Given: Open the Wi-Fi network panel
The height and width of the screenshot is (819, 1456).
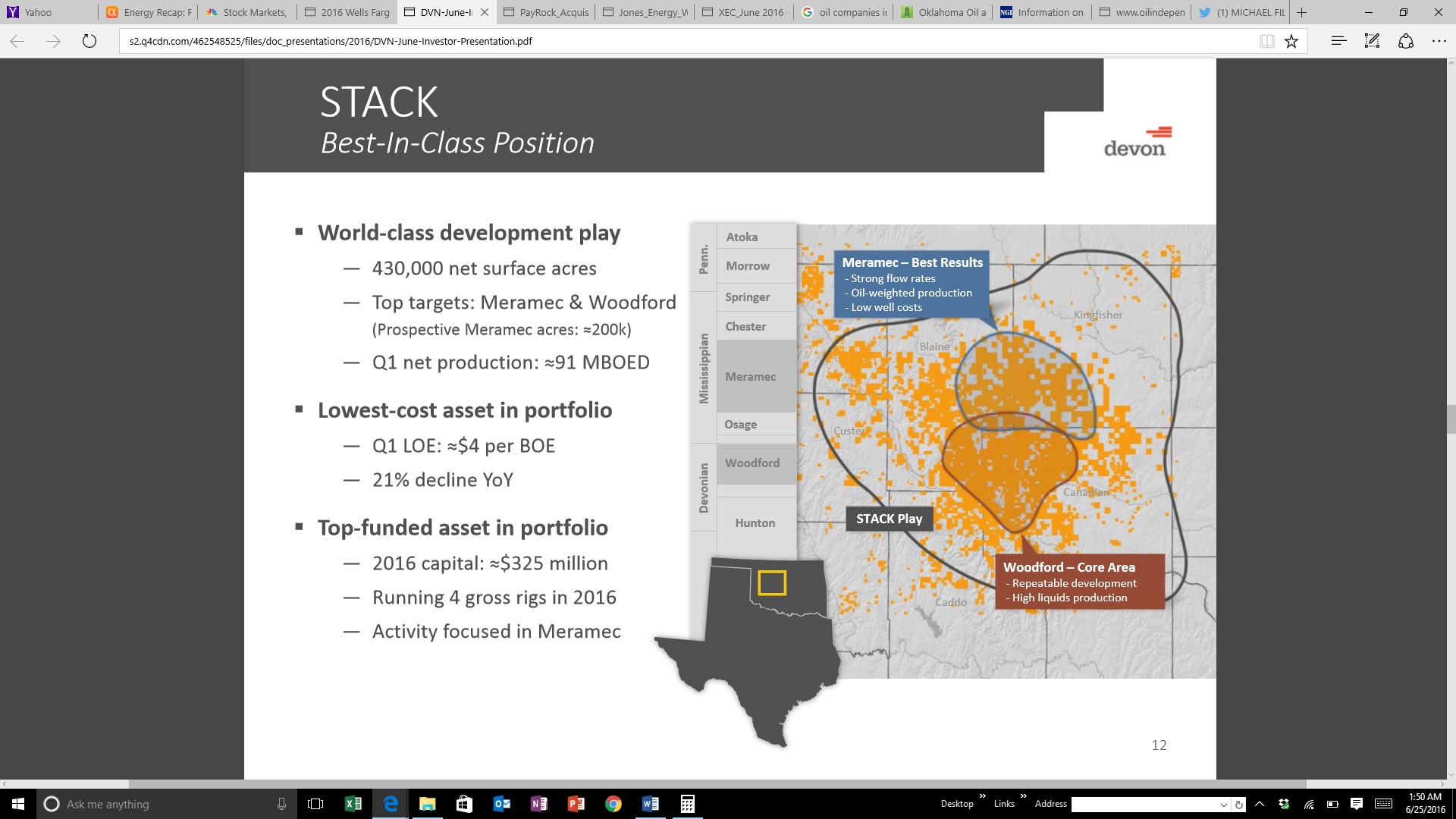Looking at the screenshot, I should (x=1309, y=804).
